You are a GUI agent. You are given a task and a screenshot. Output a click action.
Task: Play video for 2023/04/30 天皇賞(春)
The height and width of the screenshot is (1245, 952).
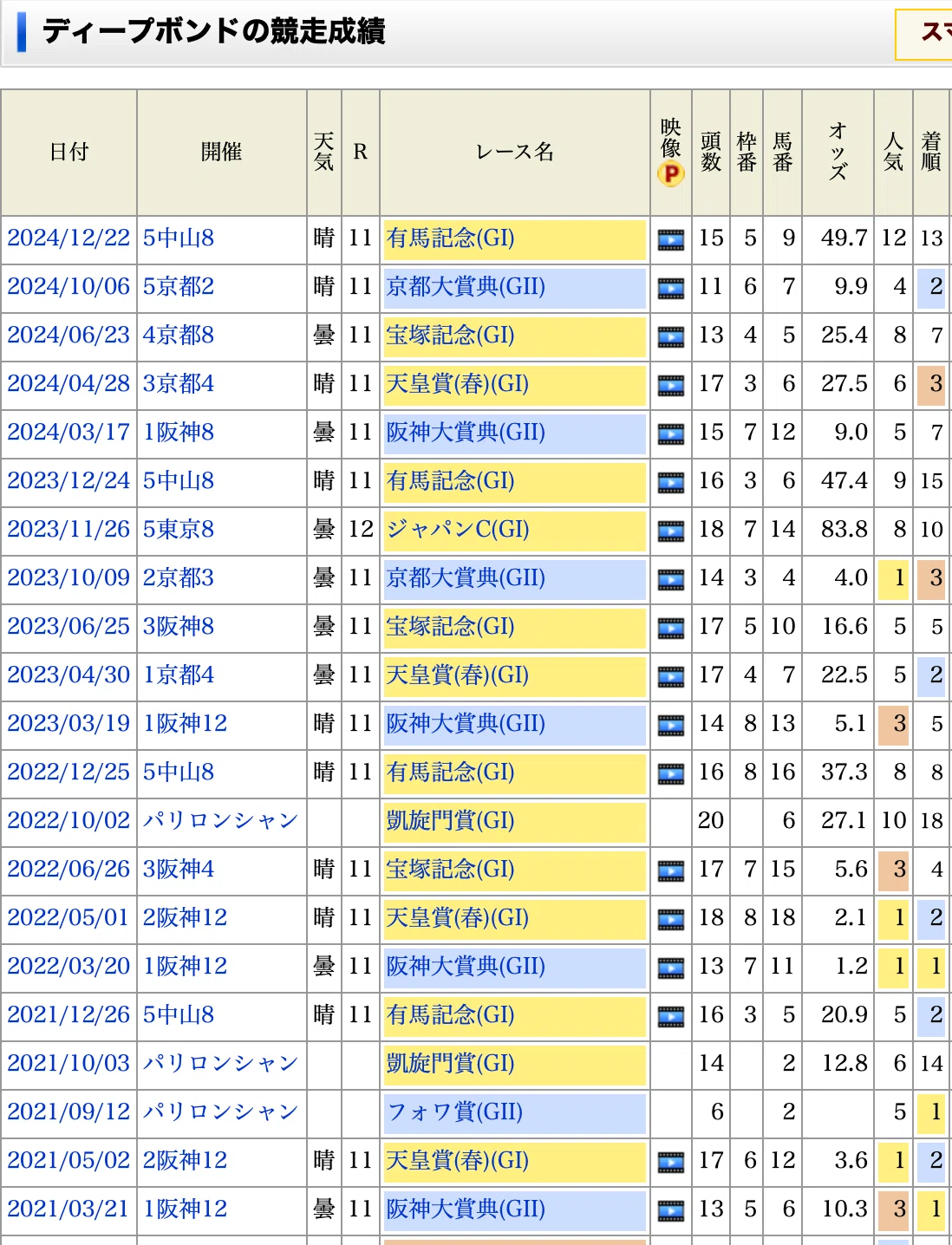[670, 676]
